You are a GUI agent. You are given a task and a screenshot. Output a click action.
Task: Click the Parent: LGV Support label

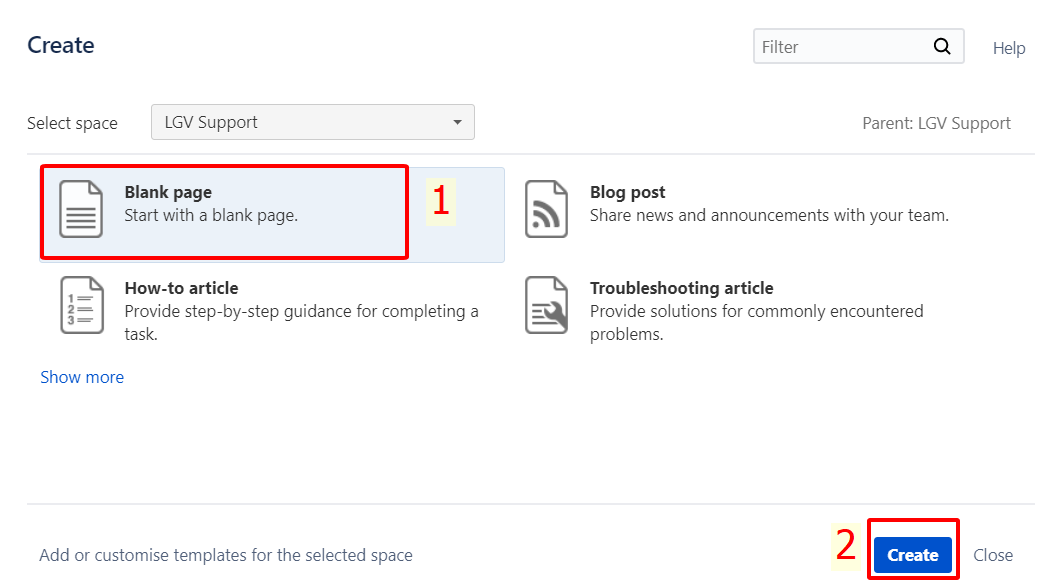[936, 123]
